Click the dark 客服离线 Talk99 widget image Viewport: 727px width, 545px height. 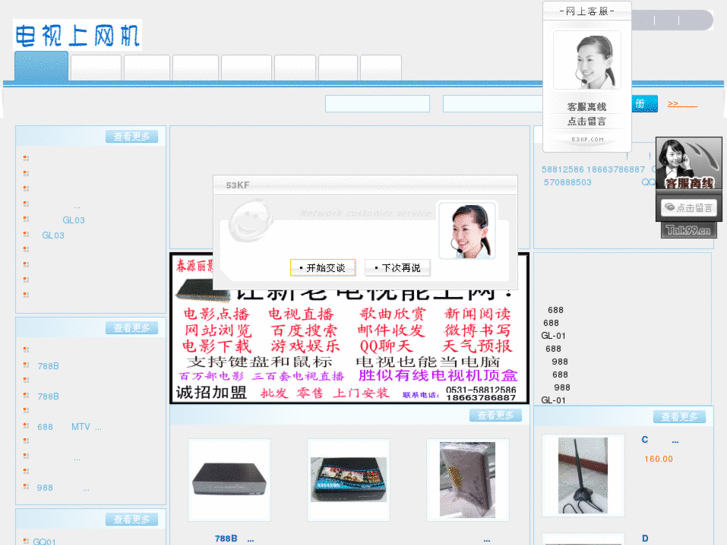coord(689,163)
